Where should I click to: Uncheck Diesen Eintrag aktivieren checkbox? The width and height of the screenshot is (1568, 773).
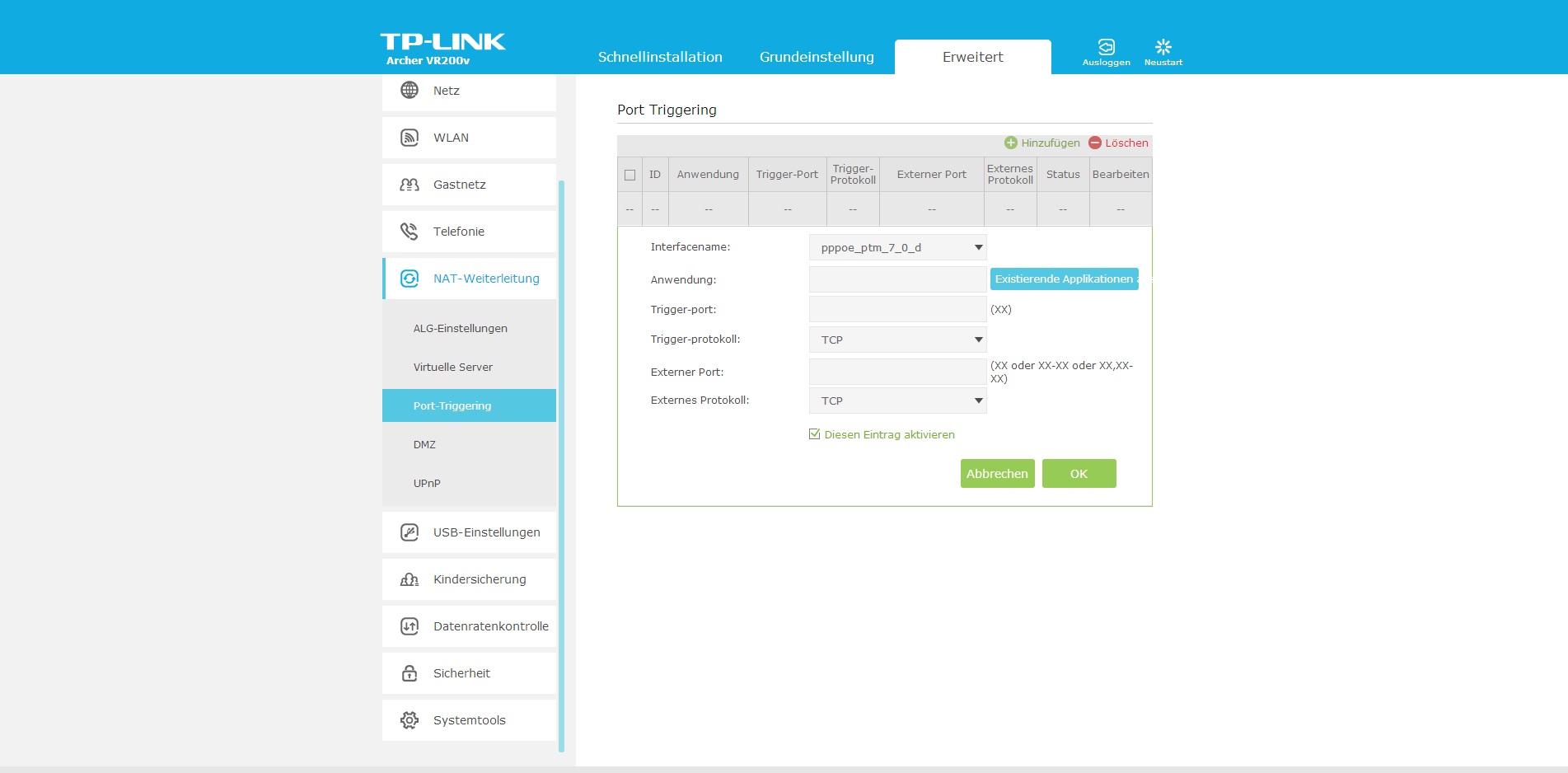[x=815, y=434]
